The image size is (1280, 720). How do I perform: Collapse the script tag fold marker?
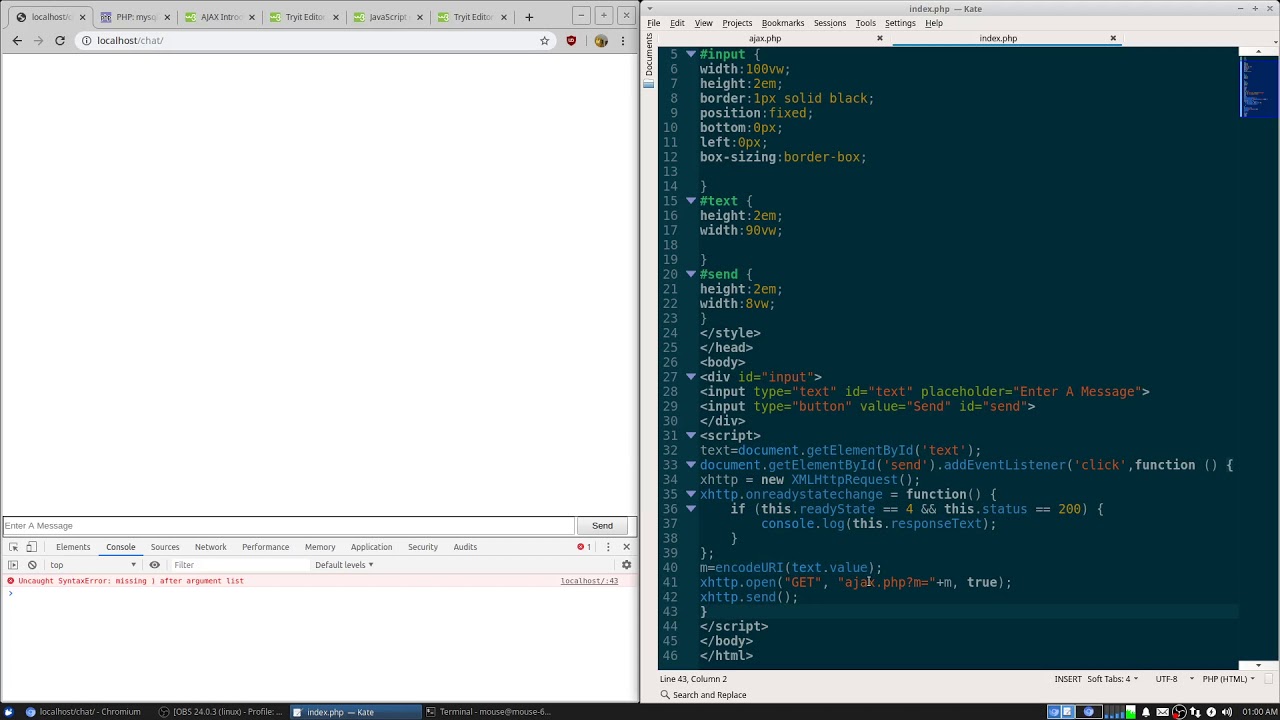tap(690, 436)
